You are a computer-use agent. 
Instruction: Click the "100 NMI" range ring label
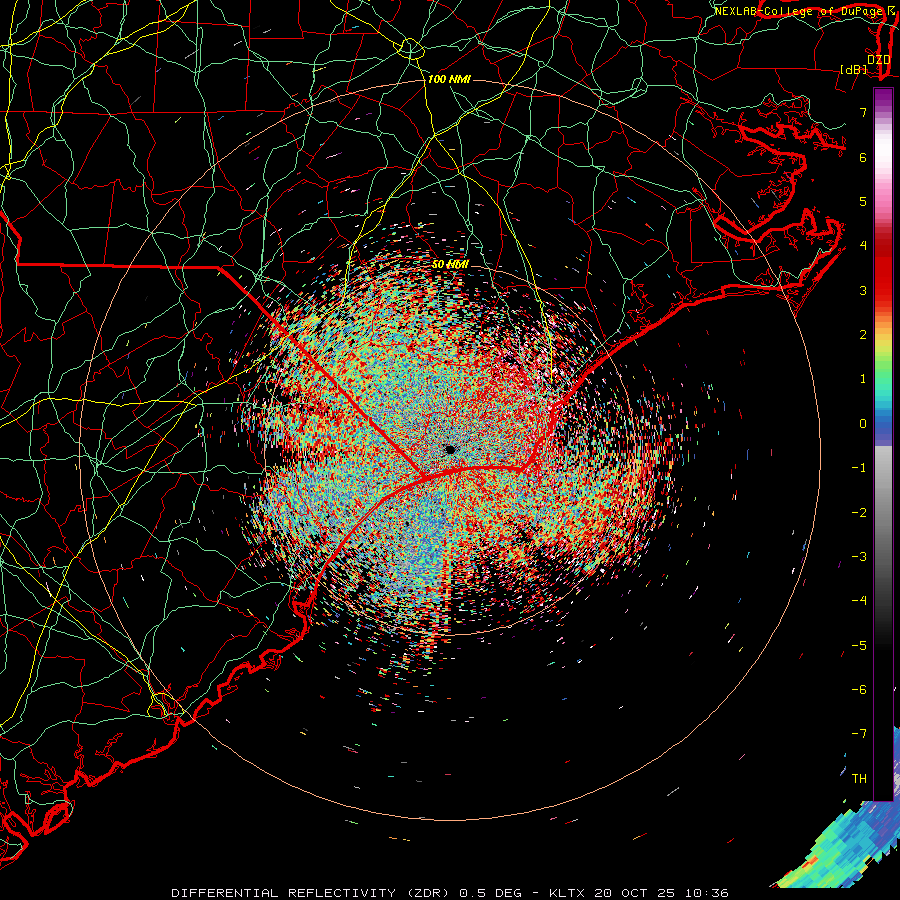point(449,79)
